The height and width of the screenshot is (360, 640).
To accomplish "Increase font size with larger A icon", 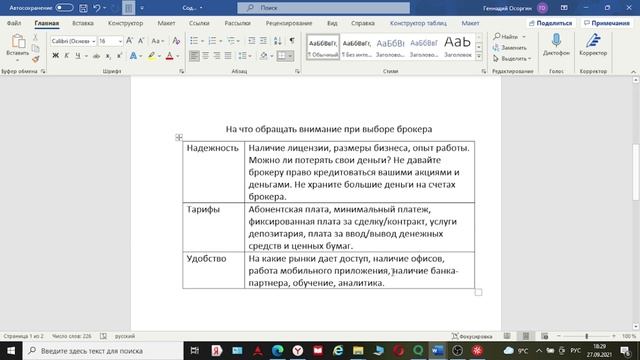I will click(x=129, y=41).
